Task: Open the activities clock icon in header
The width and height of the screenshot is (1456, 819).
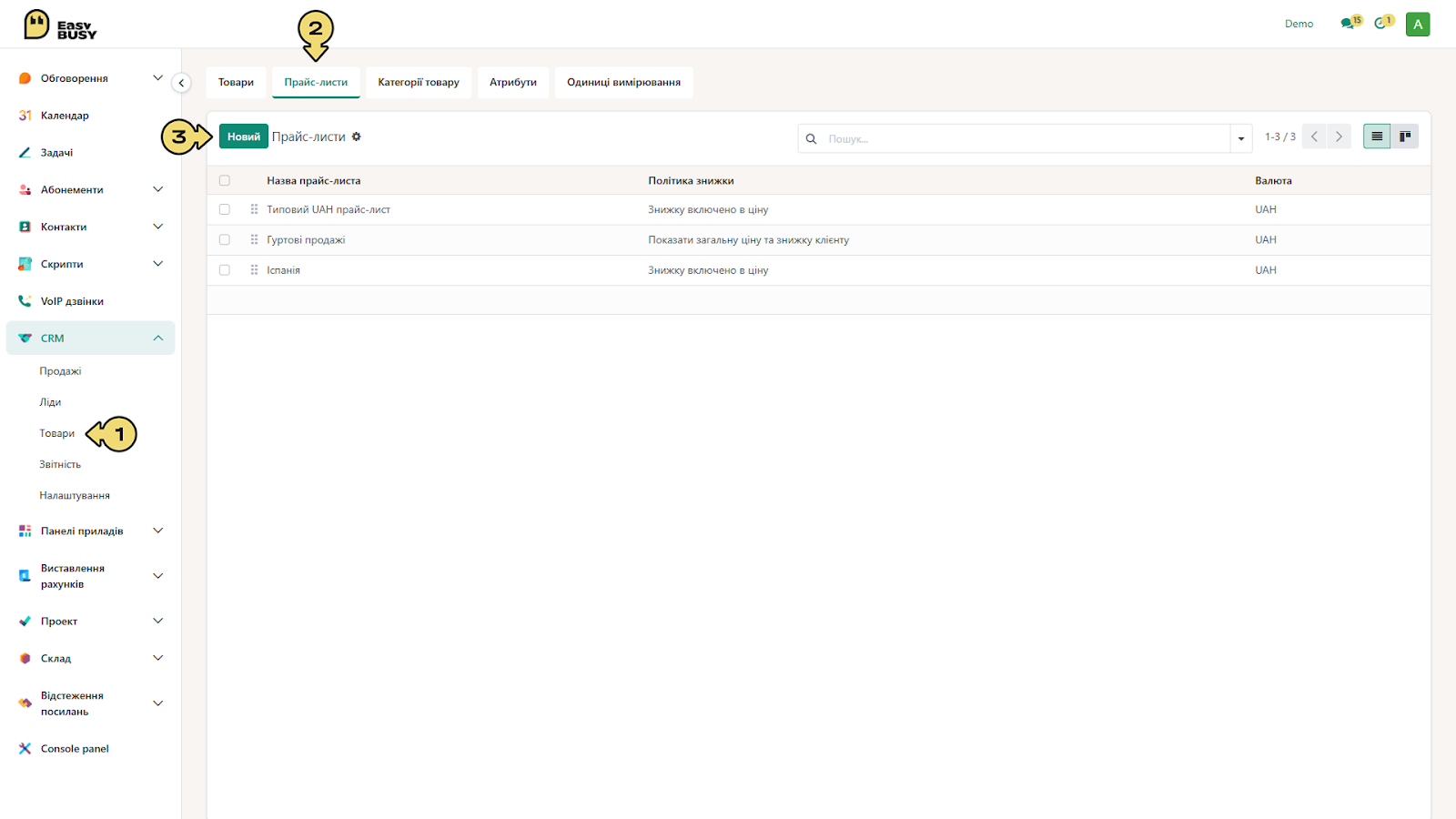Action: [1382, 24]
